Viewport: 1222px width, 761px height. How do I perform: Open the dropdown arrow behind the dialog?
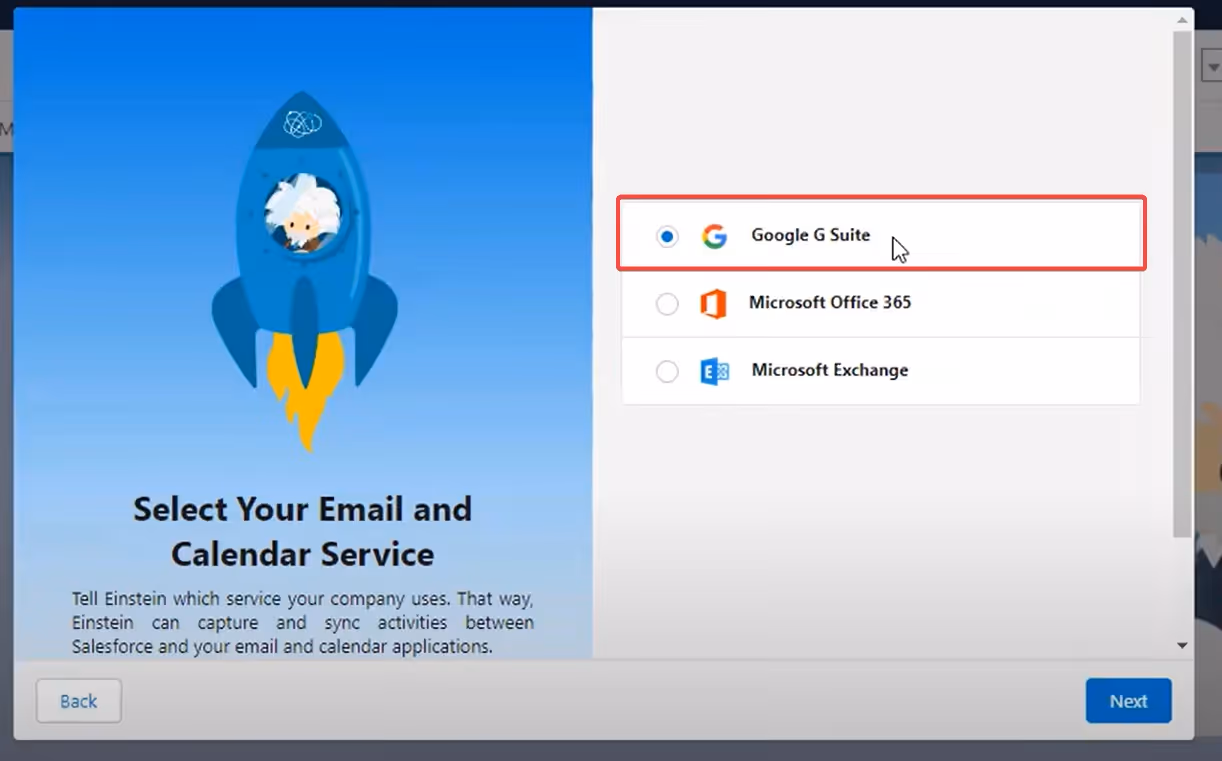1213,68
